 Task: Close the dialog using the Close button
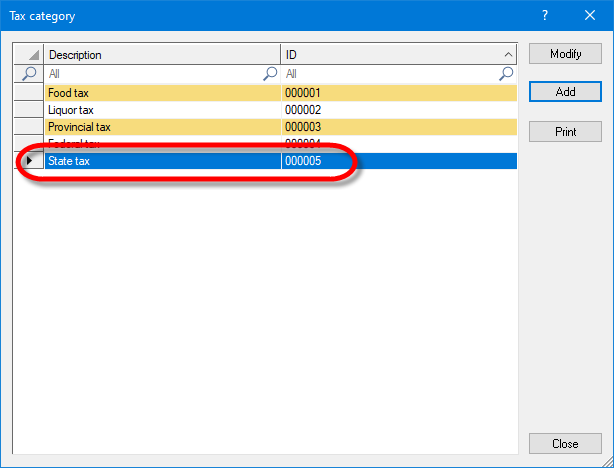point(565,443)
